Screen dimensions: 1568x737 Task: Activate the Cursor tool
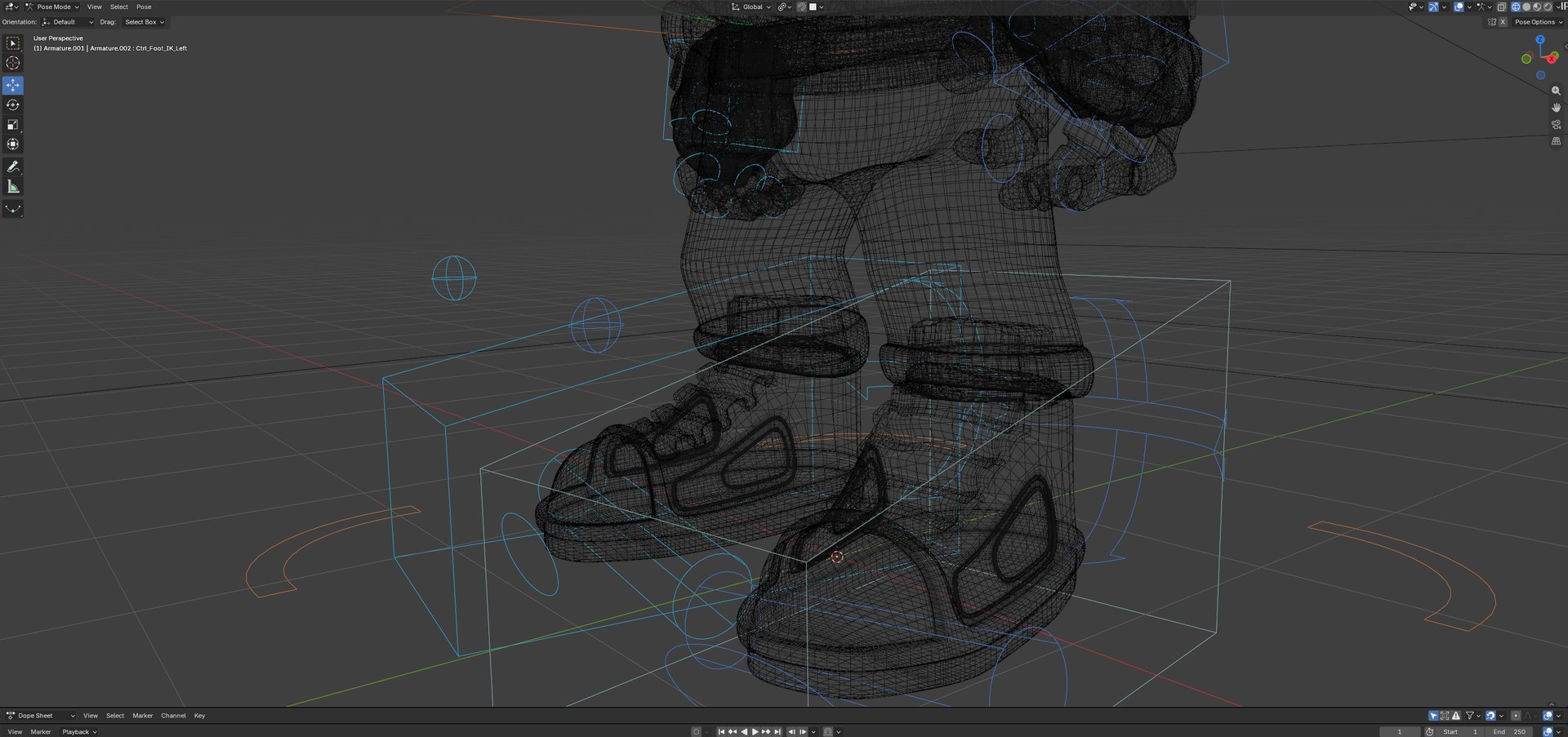click(x=13, y=63)
